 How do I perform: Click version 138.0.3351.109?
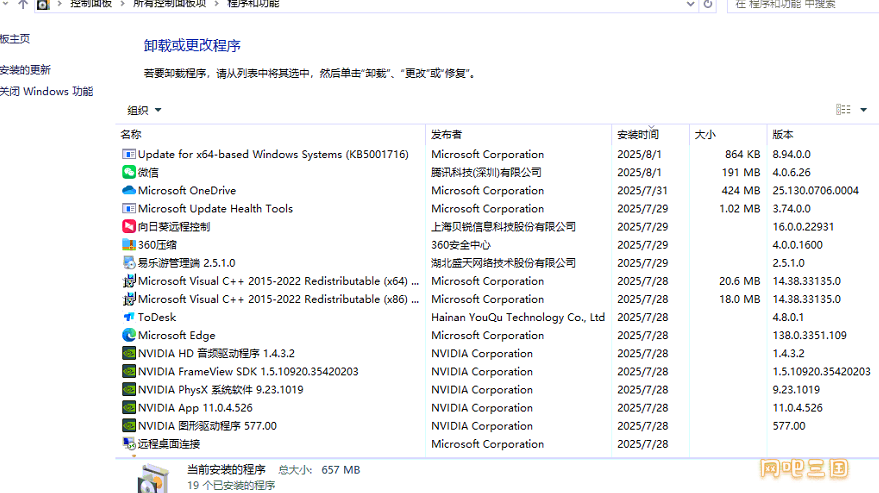pyautogui.click(x=809, y=335)
